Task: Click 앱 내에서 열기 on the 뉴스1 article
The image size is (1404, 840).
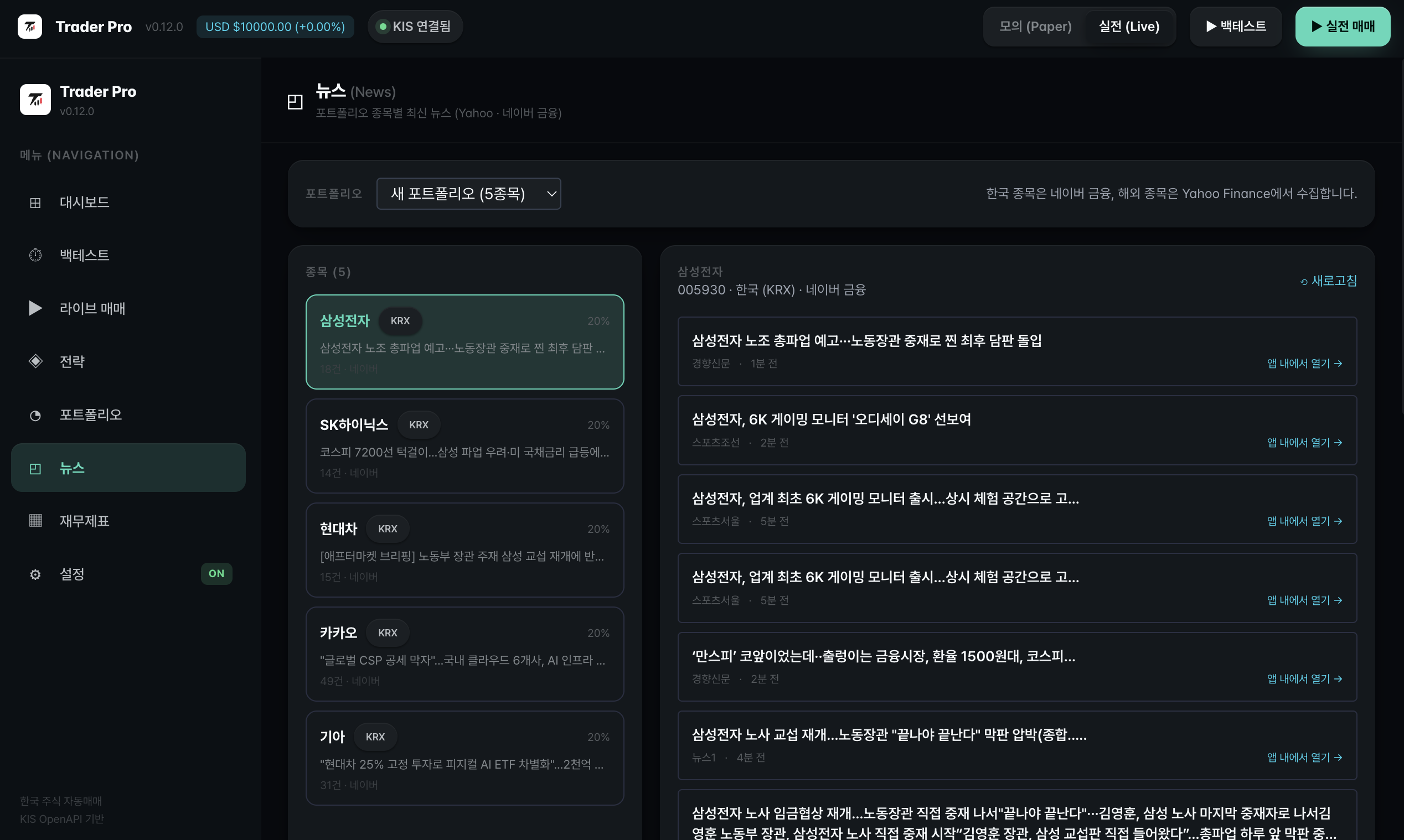Action: tap(1304, 758)
